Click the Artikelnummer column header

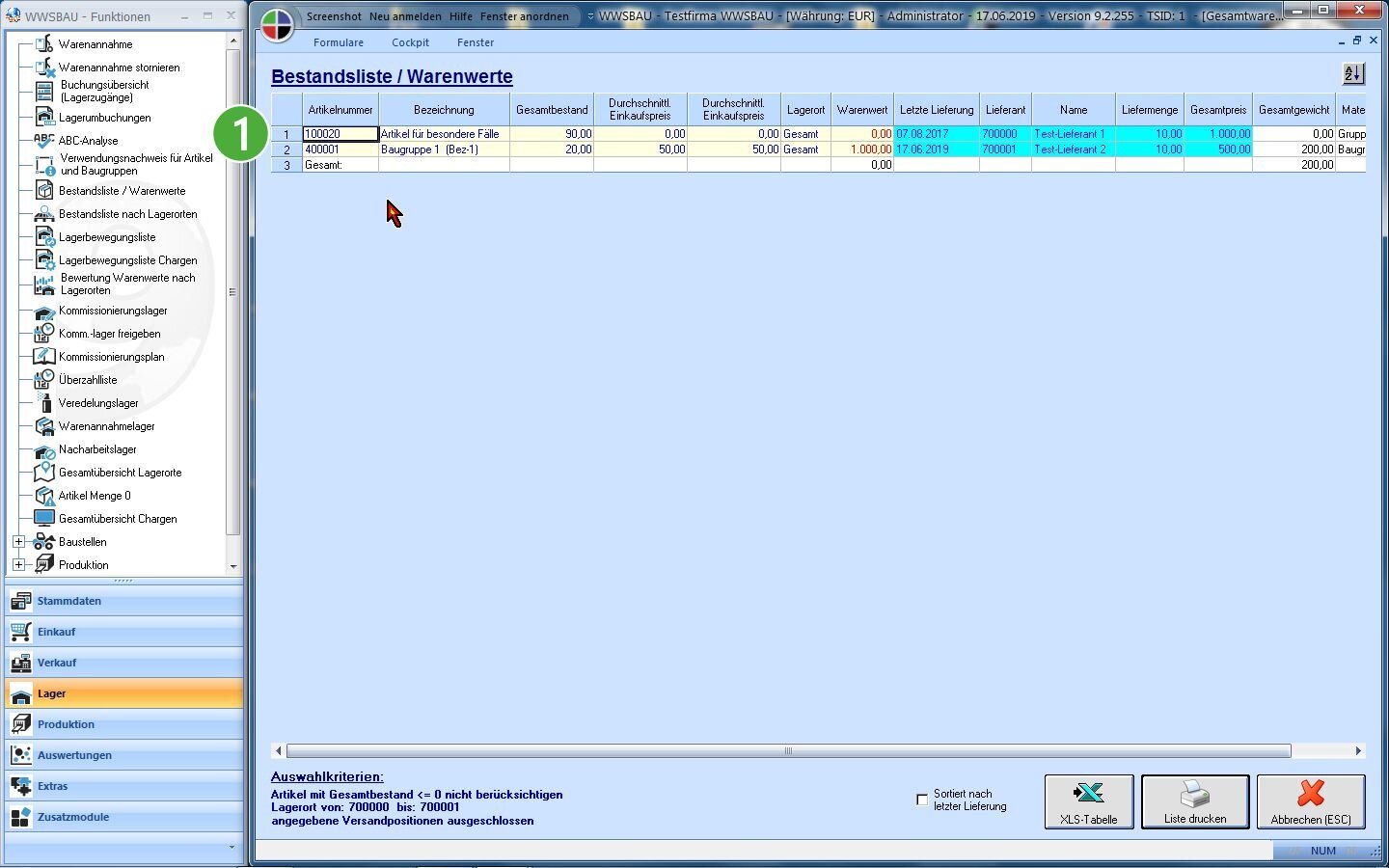coord(340,110)
